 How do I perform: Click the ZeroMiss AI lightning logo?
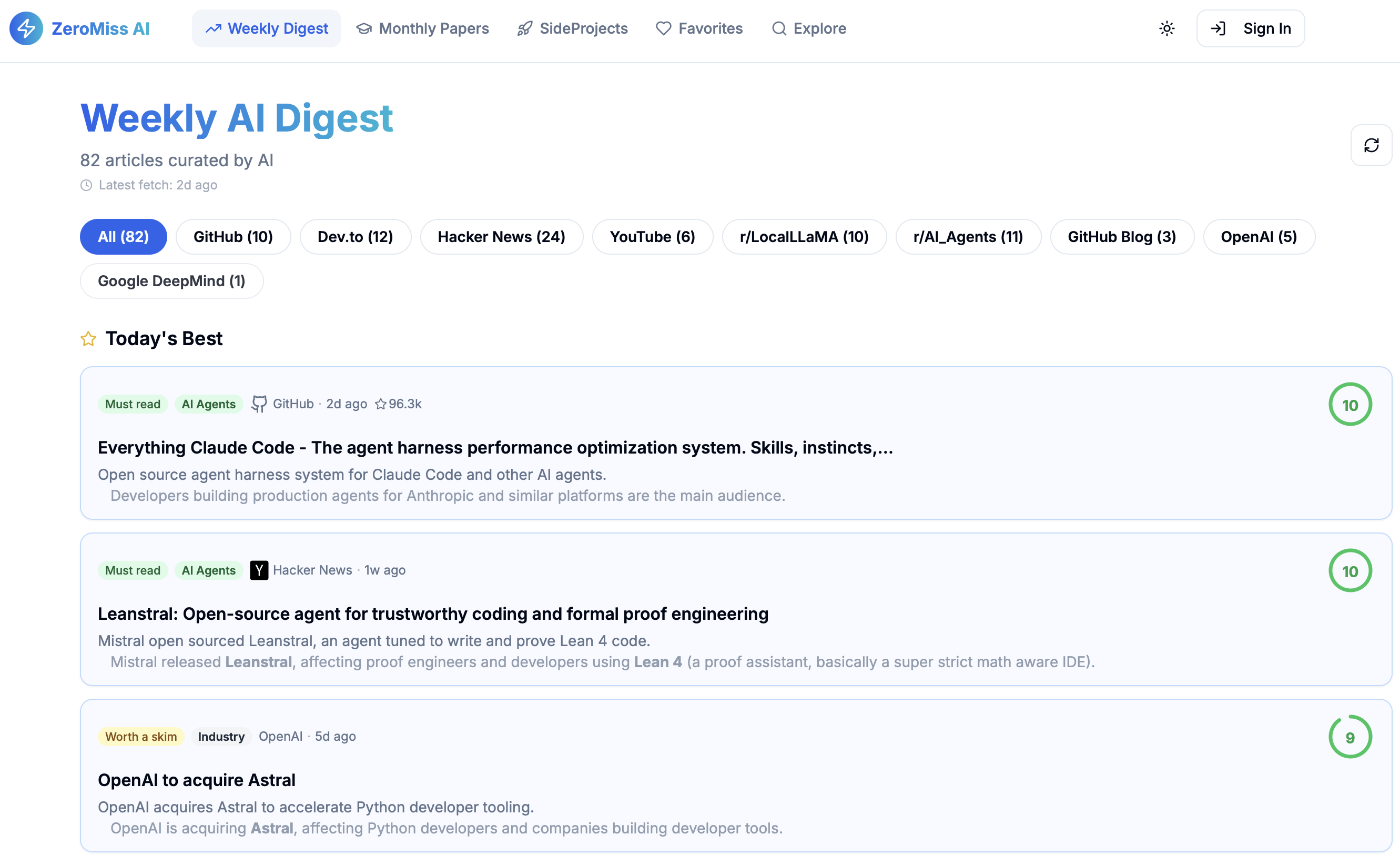point(26,28)
